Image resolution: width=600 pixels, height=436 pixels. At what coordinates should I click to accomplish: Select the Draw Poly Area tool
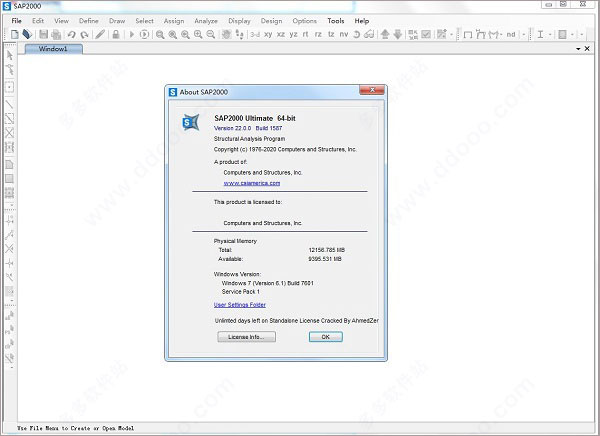pos(10,165)
